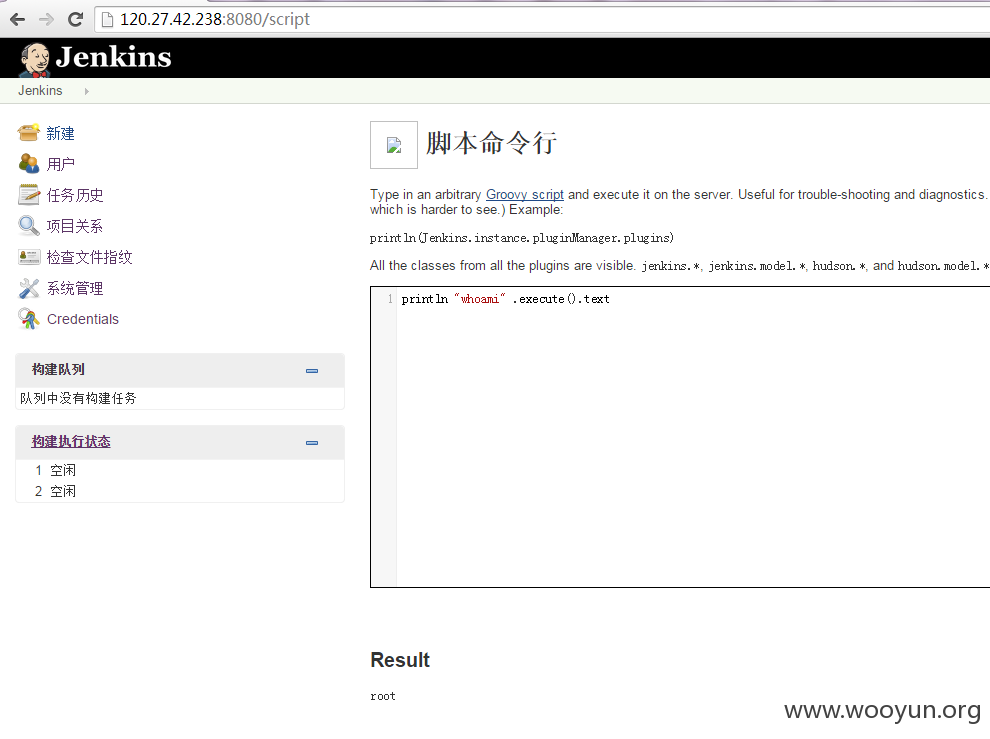Open the 用户 sidebar link
Screen dimensions: 990x739
click(x=61, y=164)
